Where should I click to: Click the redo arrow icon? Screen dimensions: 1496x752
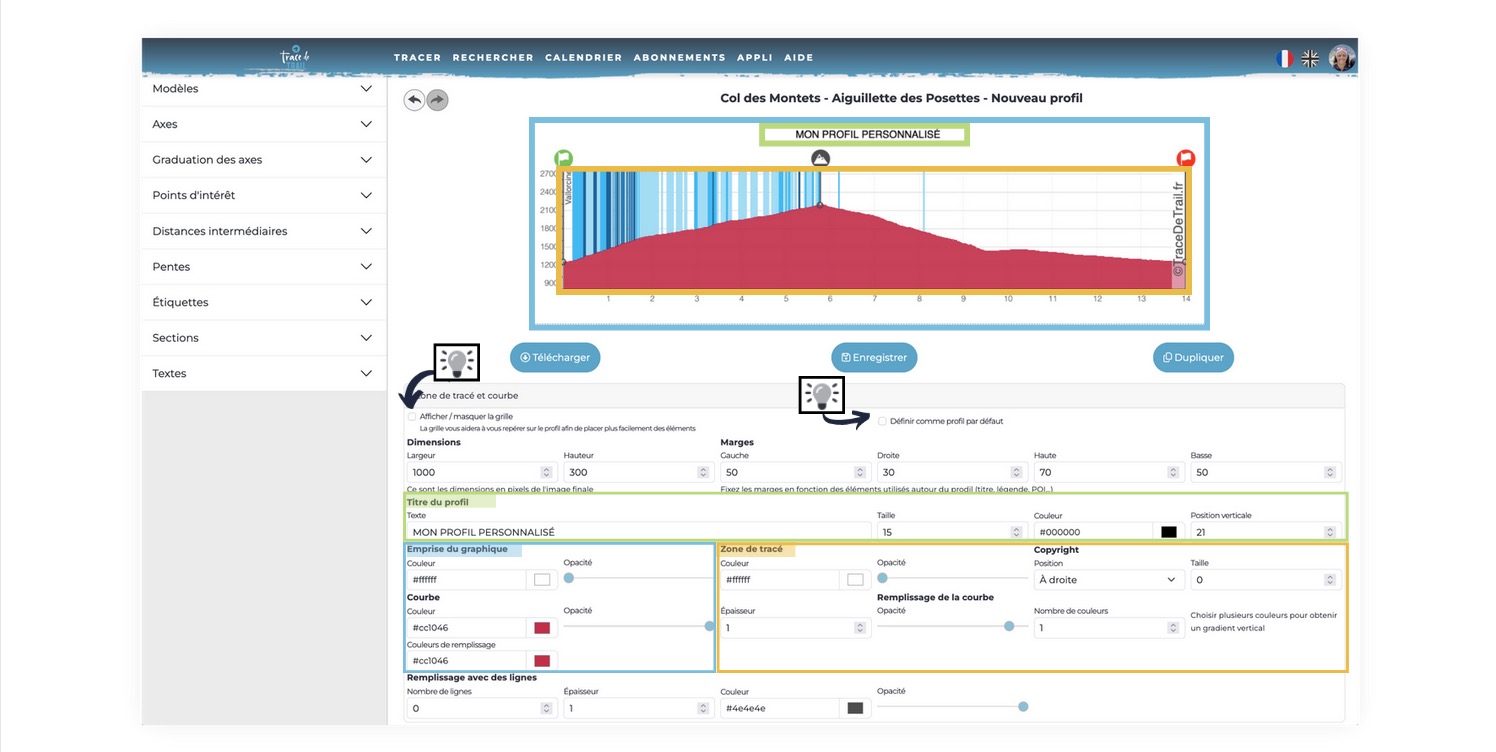click(437, 100)
